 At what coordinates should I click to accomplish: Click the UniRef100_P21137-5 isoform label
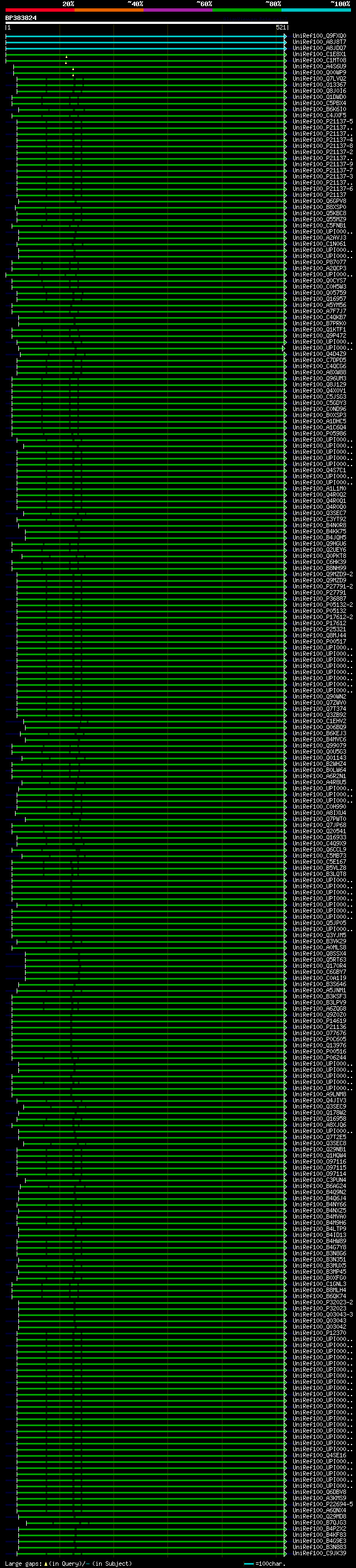pos(323,121)
